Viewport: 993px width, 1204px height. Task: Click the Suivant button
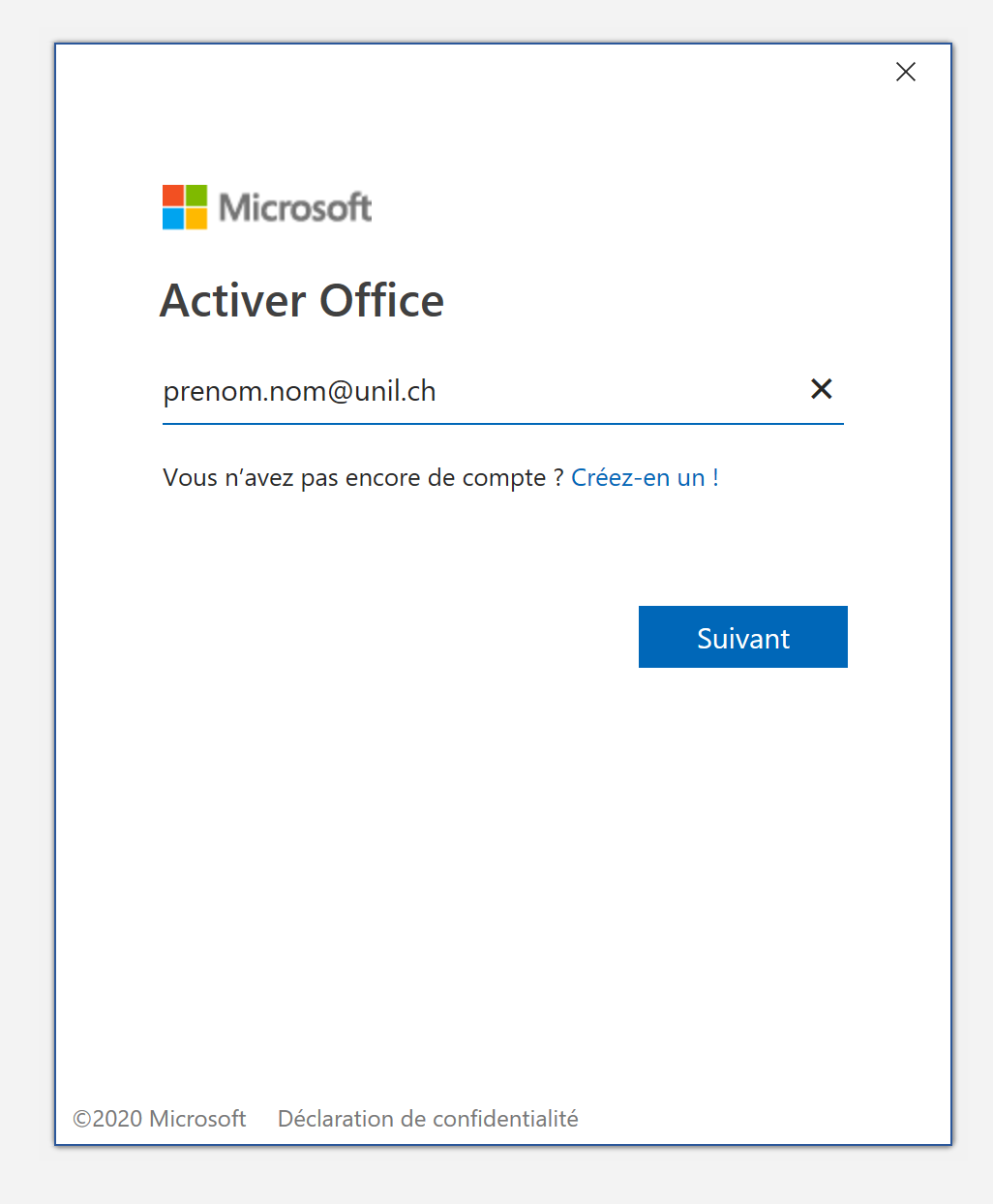coord(742,637)
